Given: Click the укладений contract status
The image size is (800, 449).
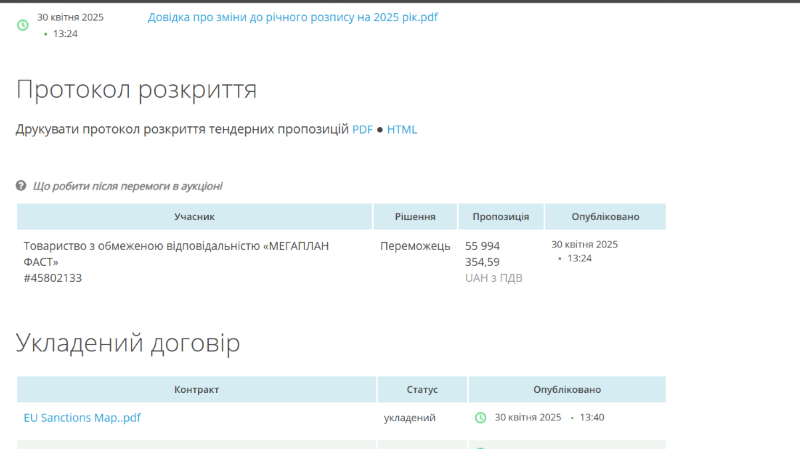Looking at the screenshot, I should 410,418.
